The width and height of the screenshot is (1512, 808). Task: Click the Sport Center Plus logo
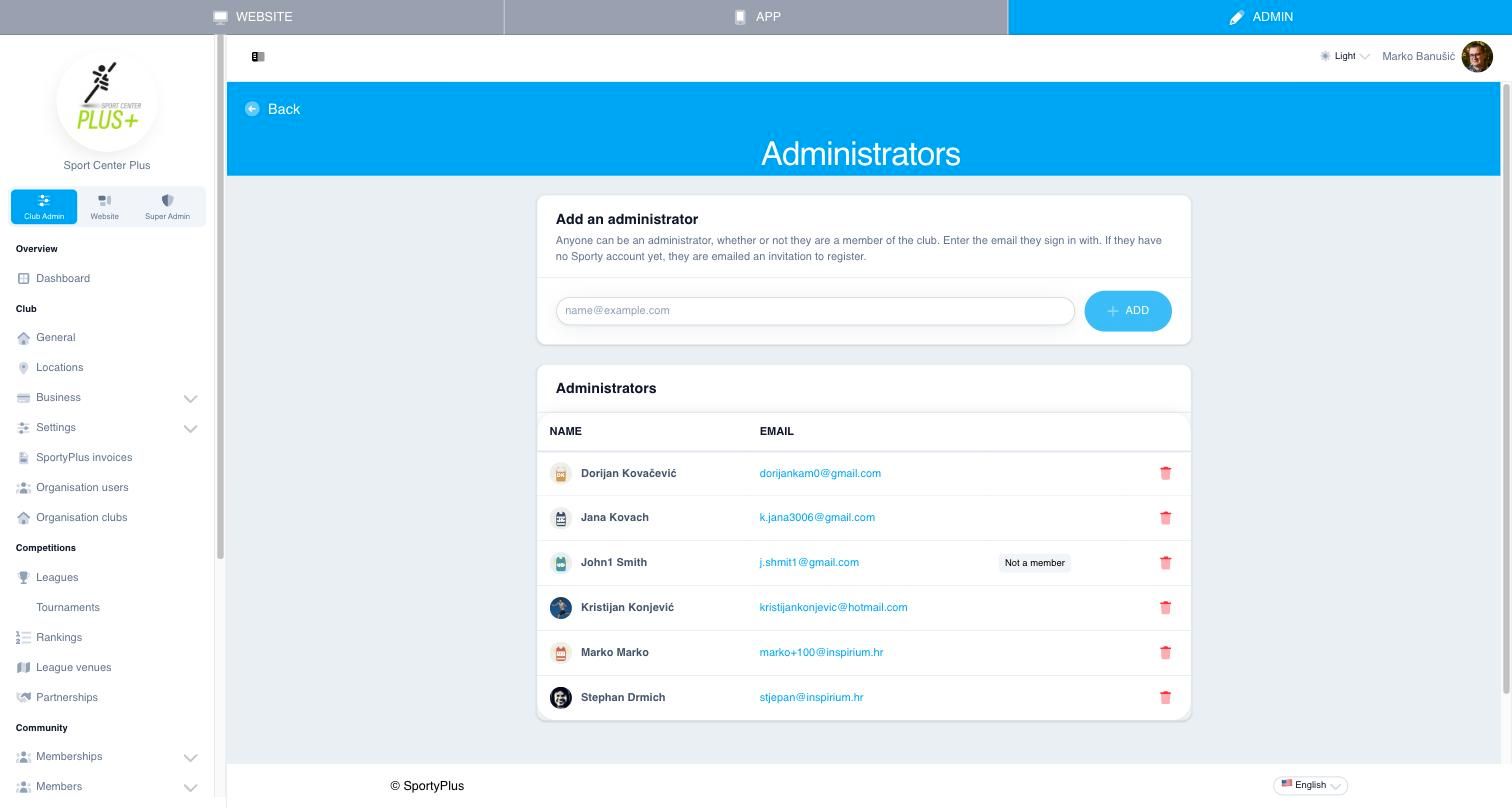click(x=107, y=102)
